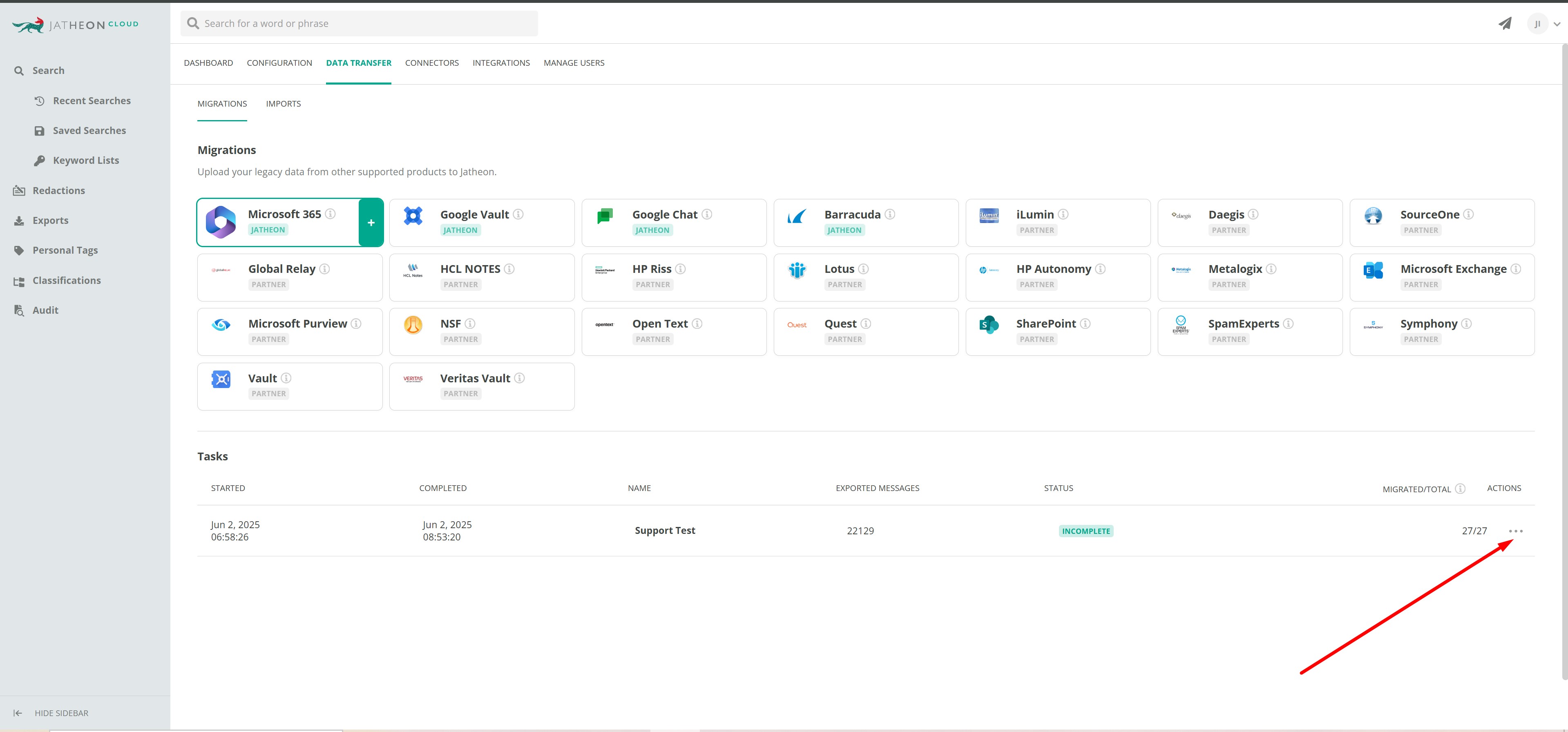Click the page vertical scrollbar

pos(1564,362)
